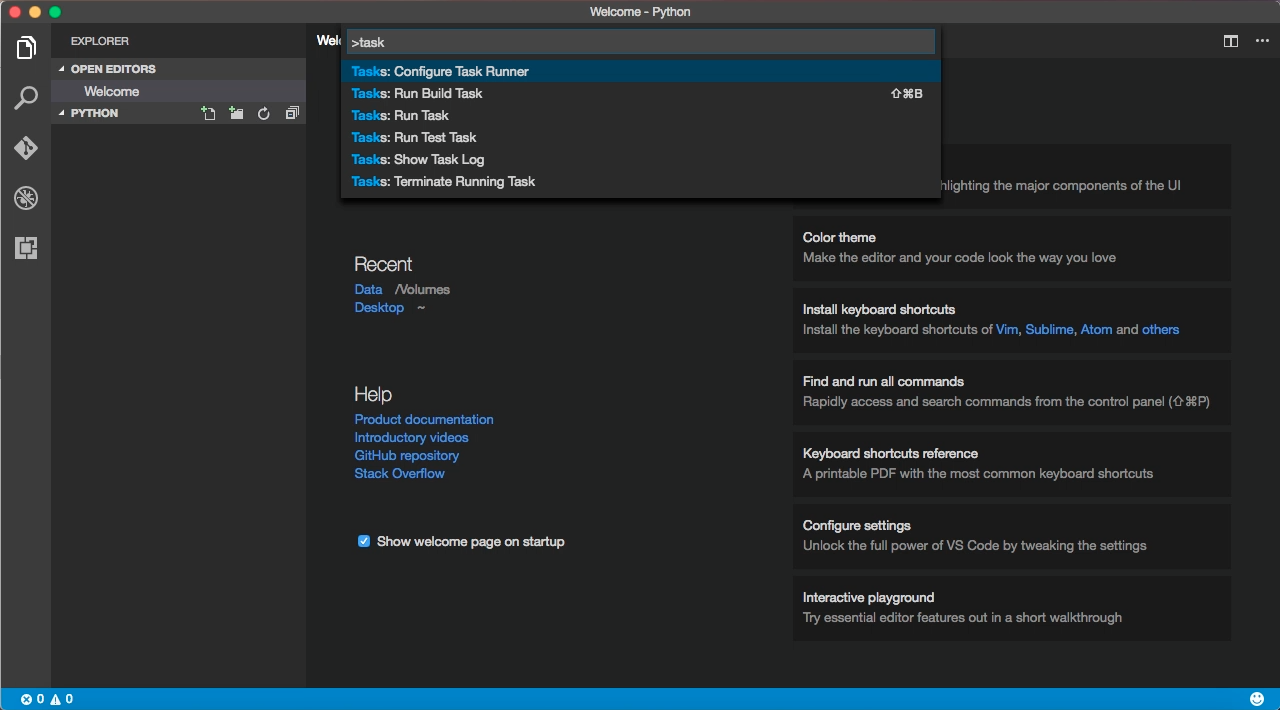Screen dimensions: 1280x710
Task: Click the others keyboard shortcuts link
Action: tap(1160, 329)
